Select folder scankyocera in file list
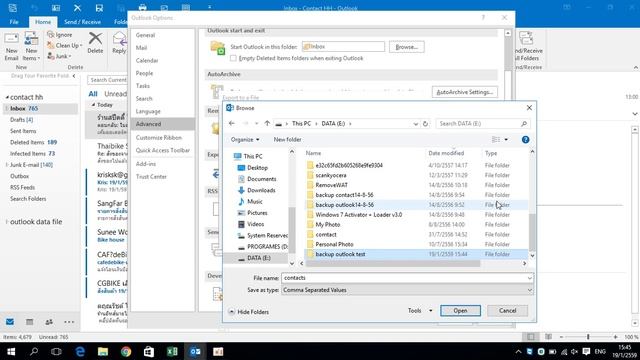Viewport: 640px width, 360px height. [331, 175]
